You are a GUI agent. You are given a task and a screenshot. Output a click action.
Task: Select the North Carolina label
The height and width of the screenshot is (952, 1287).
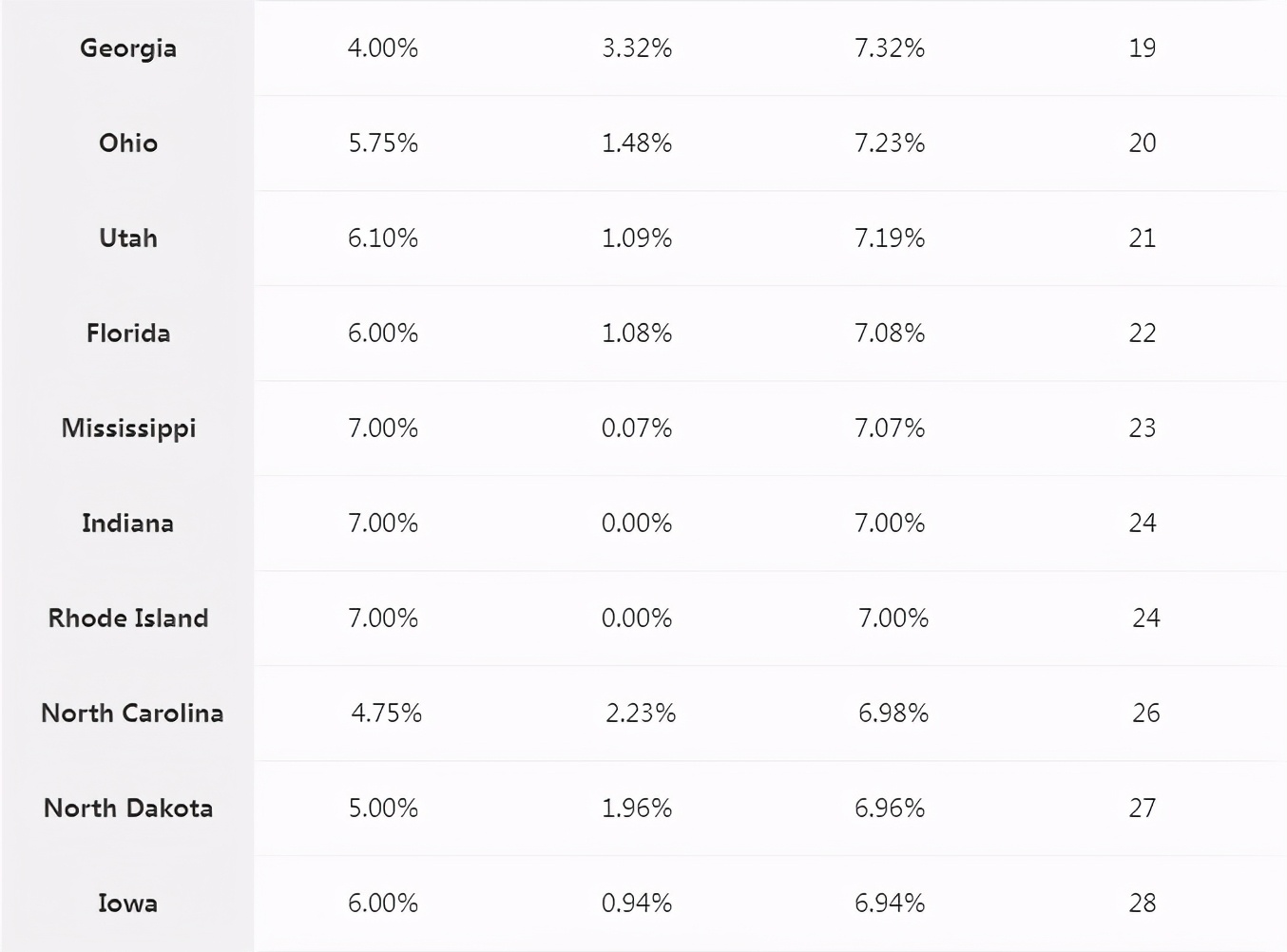pyautogui.click(x=132, y=714)
